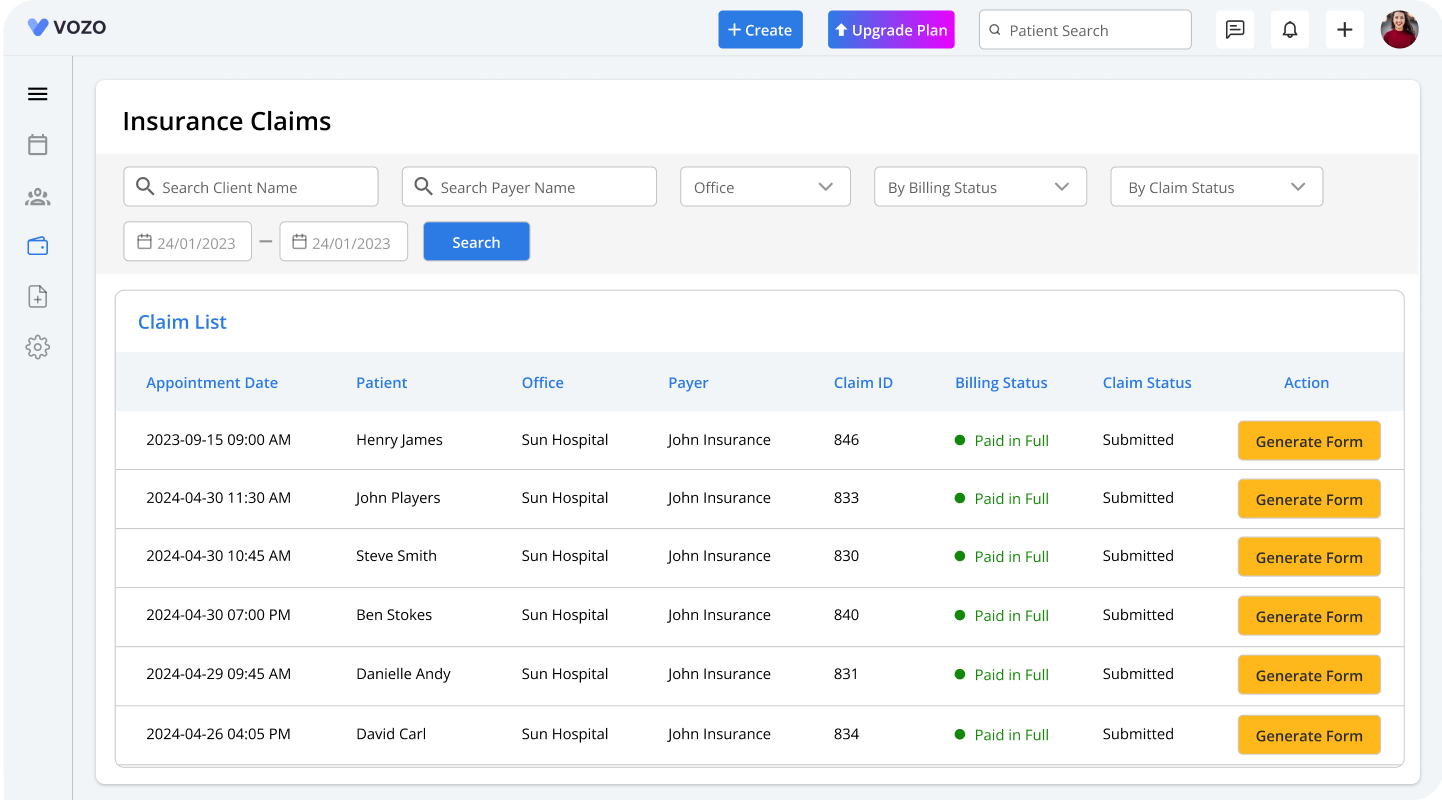Click Sun Hospital in Steve Smith row
Image resolution: width=1442 pixels, height=800 pixels.
pos(564,556)
